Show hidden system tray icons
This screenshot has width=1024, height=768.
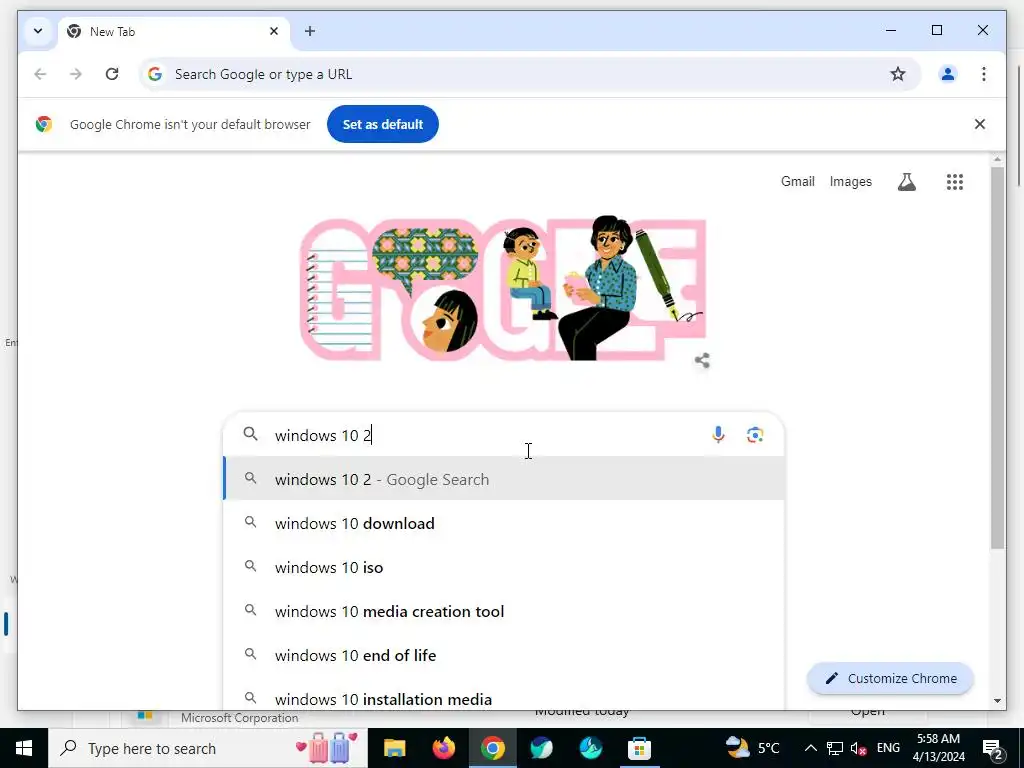(810, 748)
